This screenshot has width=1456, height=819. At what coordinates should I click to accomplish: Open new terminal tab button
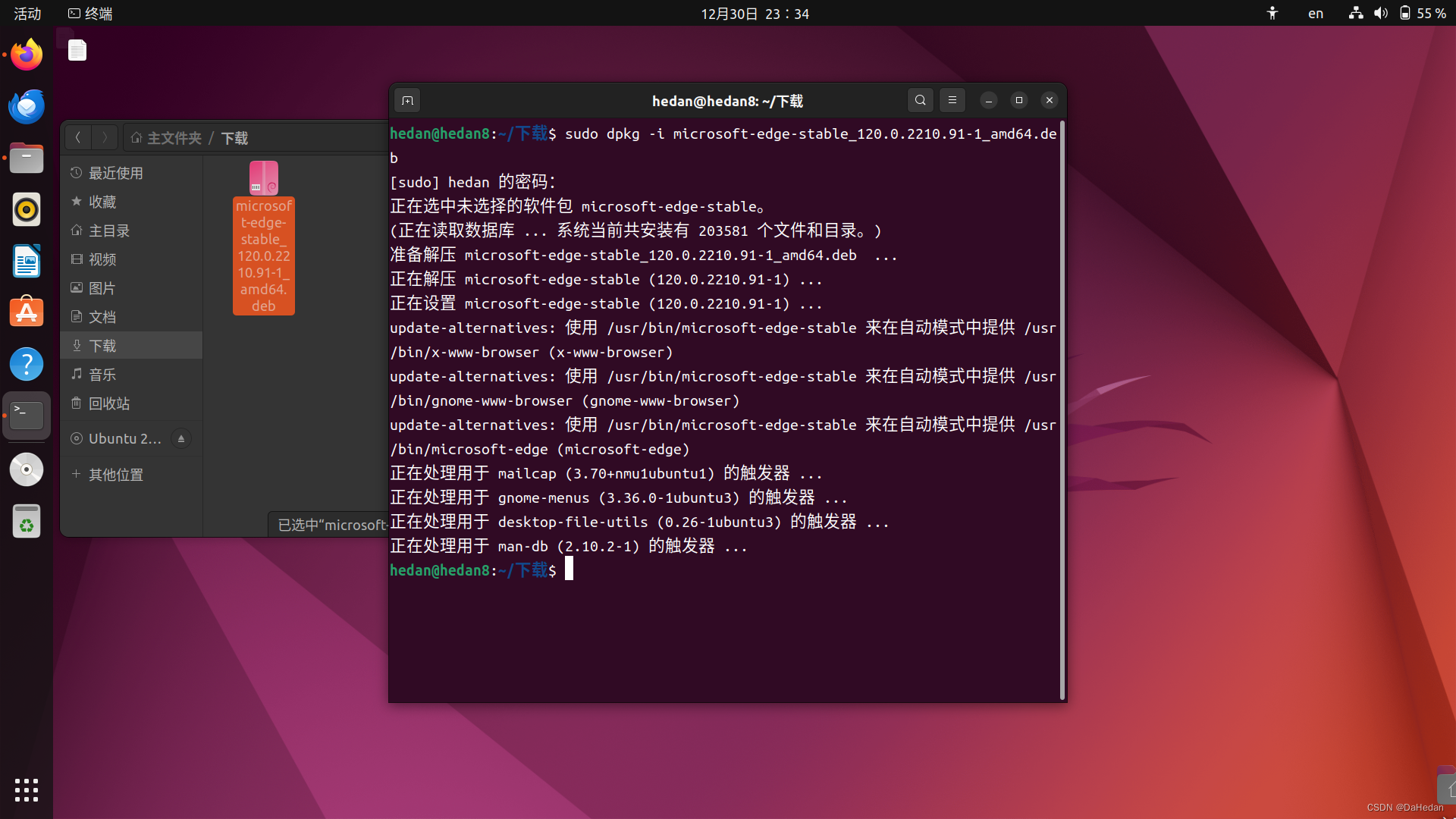click(407, 101)
